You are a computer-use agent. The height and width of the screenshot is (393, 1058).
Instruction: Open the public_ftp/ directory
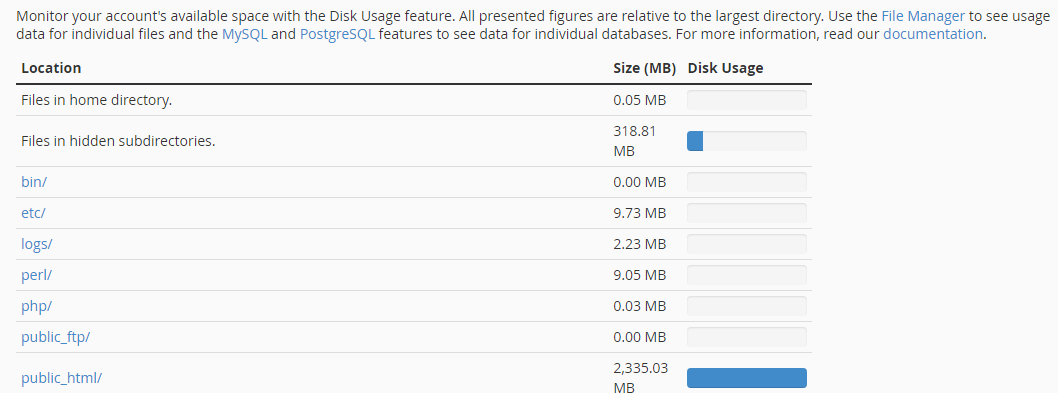(x=55, y=337)
